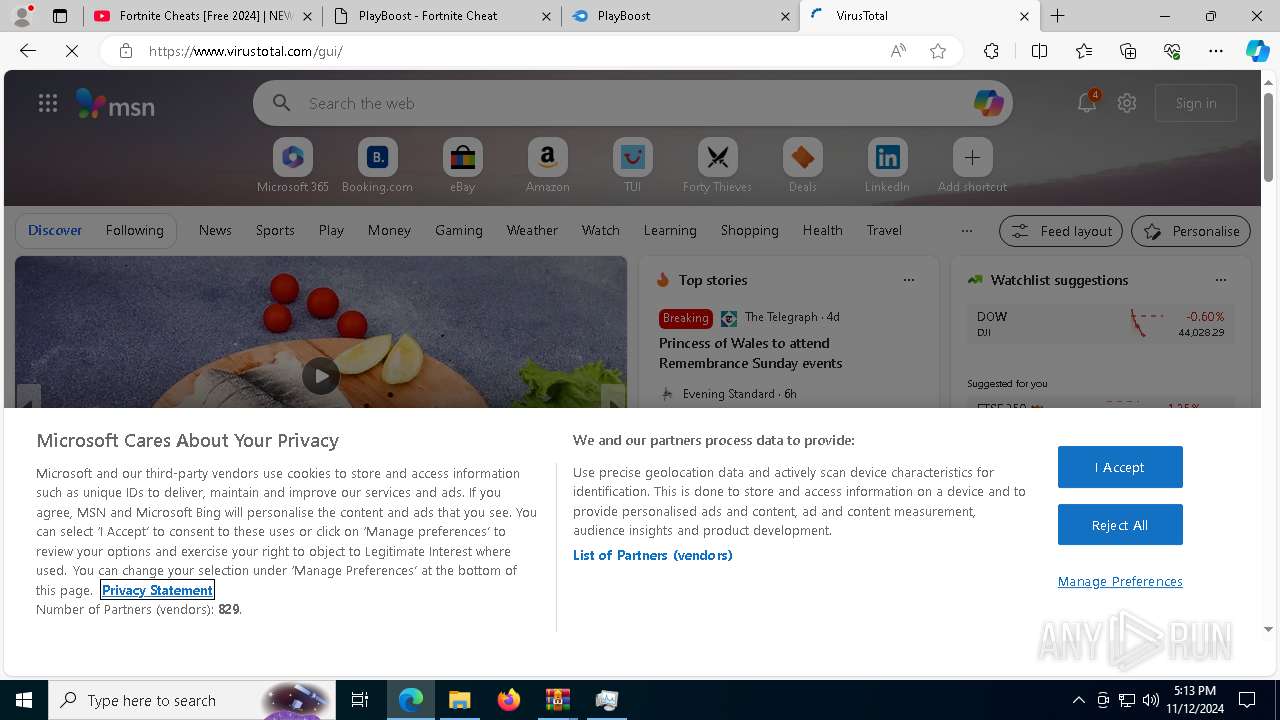
Task: Open the Weather category
Action: pyautogui.click(x=532, y=230)
